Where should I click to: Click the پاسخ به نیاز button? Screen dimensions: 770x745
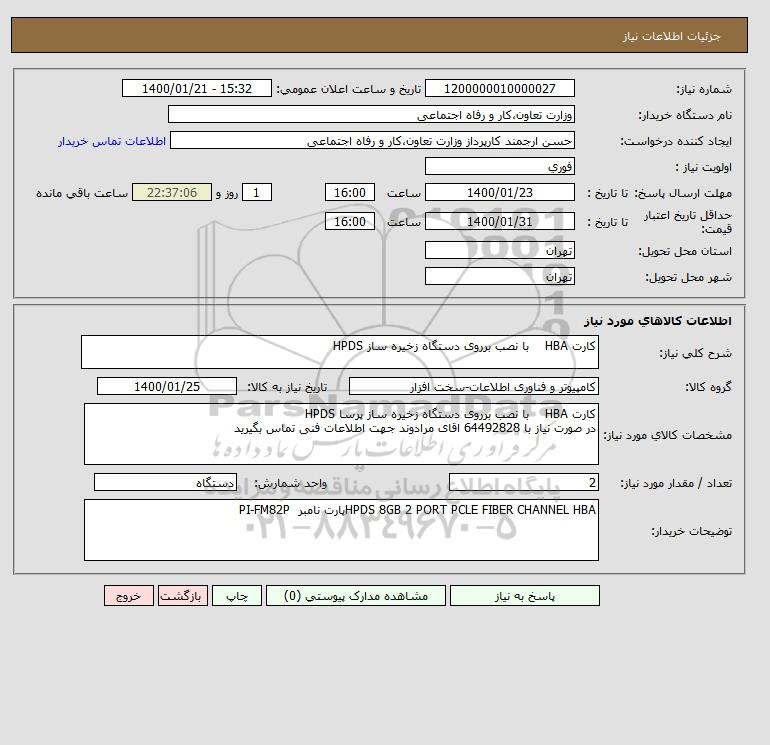click(x=524, y=596)
